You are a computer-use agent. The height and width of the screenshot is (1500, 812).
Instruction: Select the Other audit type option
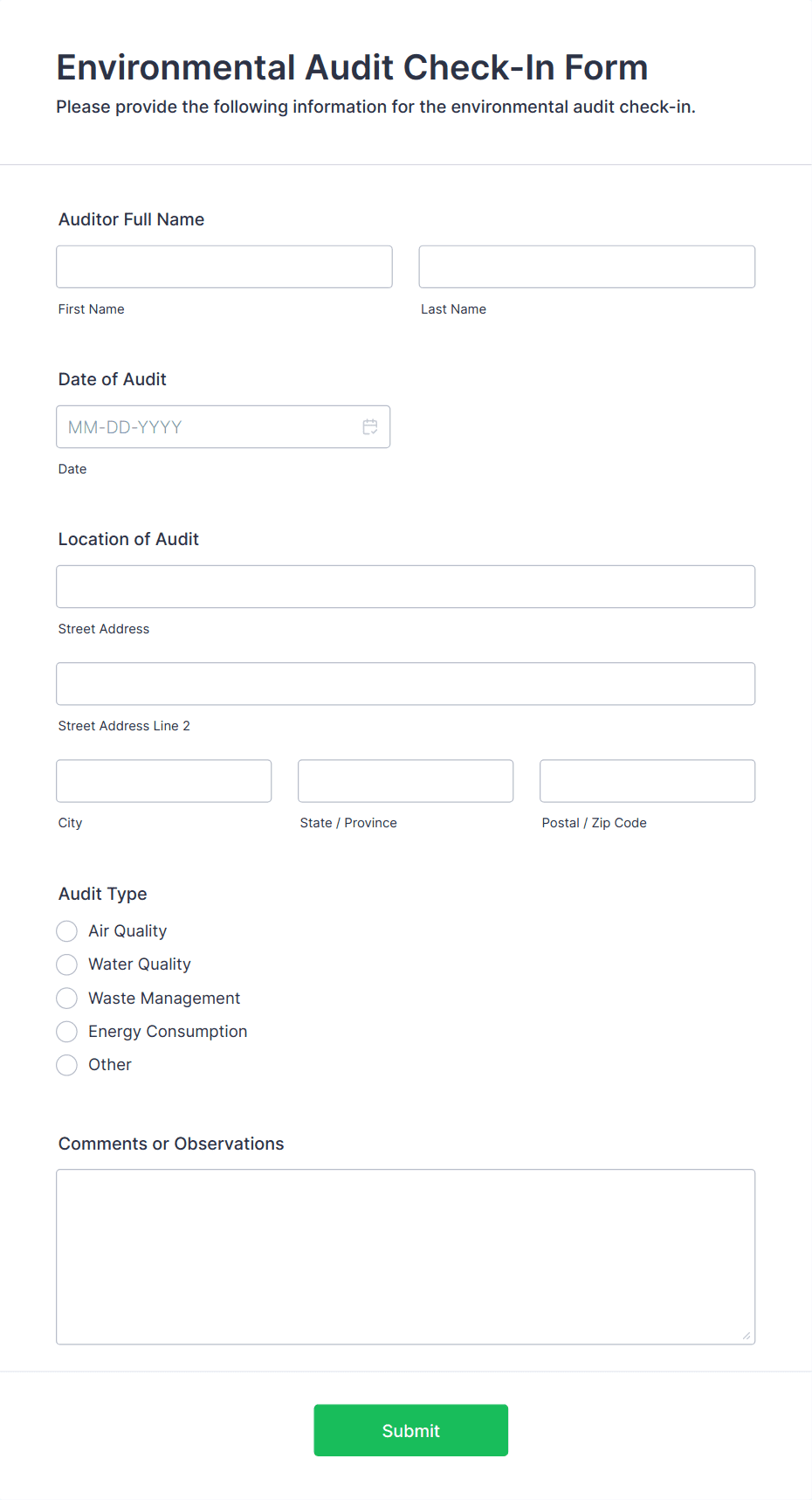67,1065
